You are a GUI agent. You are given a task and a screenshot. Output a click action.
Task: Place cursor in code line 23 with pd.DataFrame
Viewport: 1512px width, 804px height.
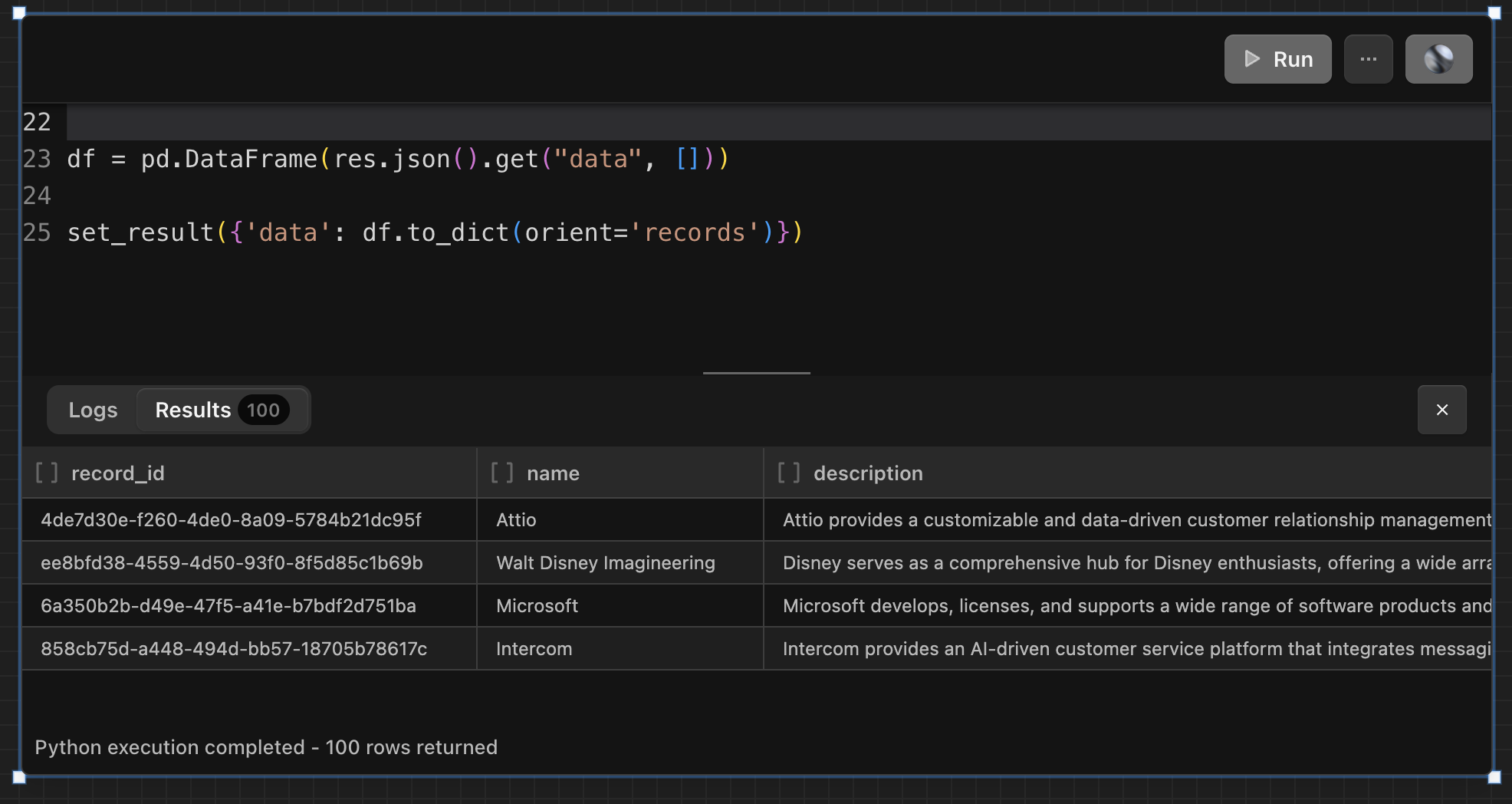[399, 159]
